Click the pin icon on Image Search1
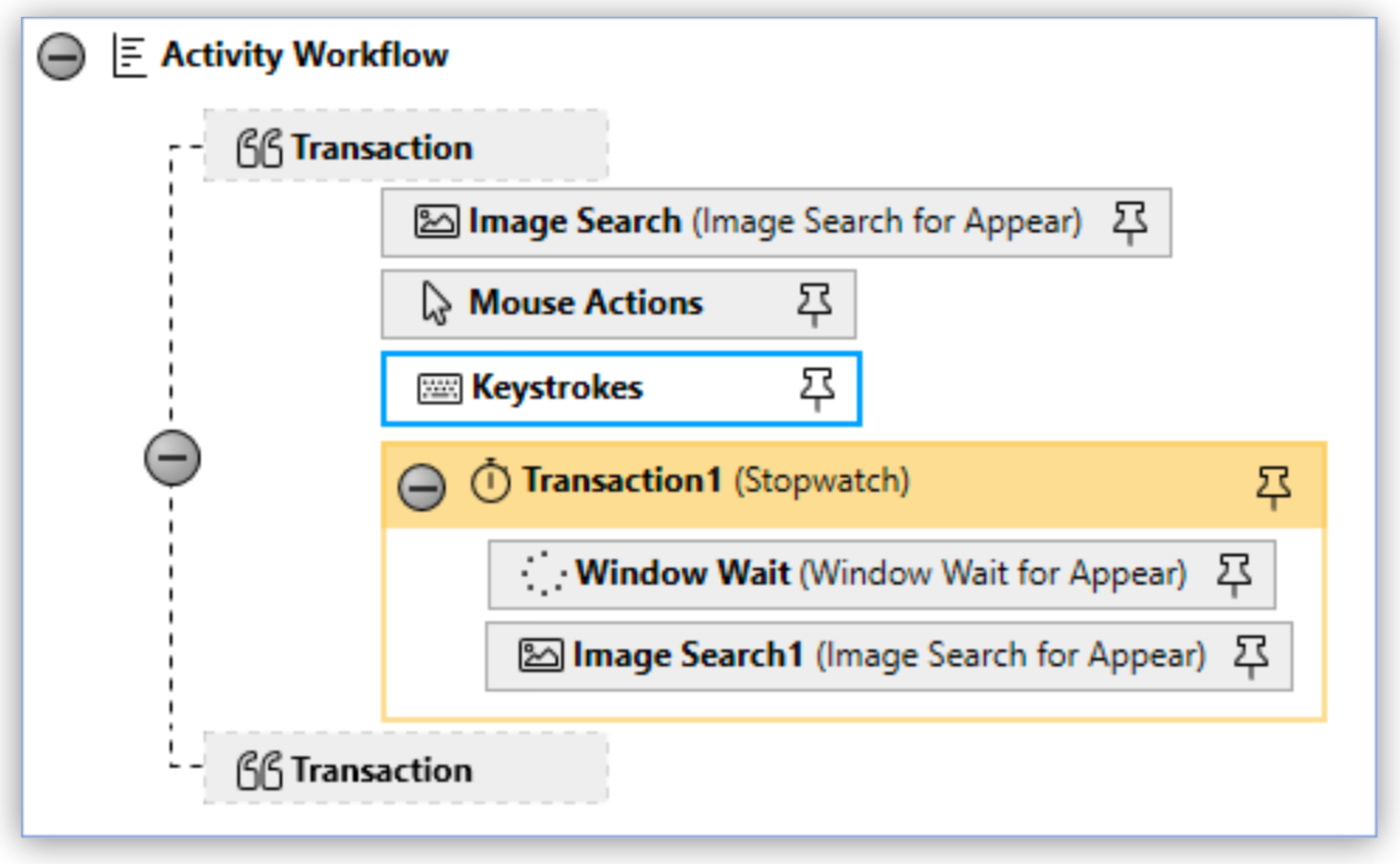Image resolution: width=1400 pixels, height=864 pixels. point(1247,654)
